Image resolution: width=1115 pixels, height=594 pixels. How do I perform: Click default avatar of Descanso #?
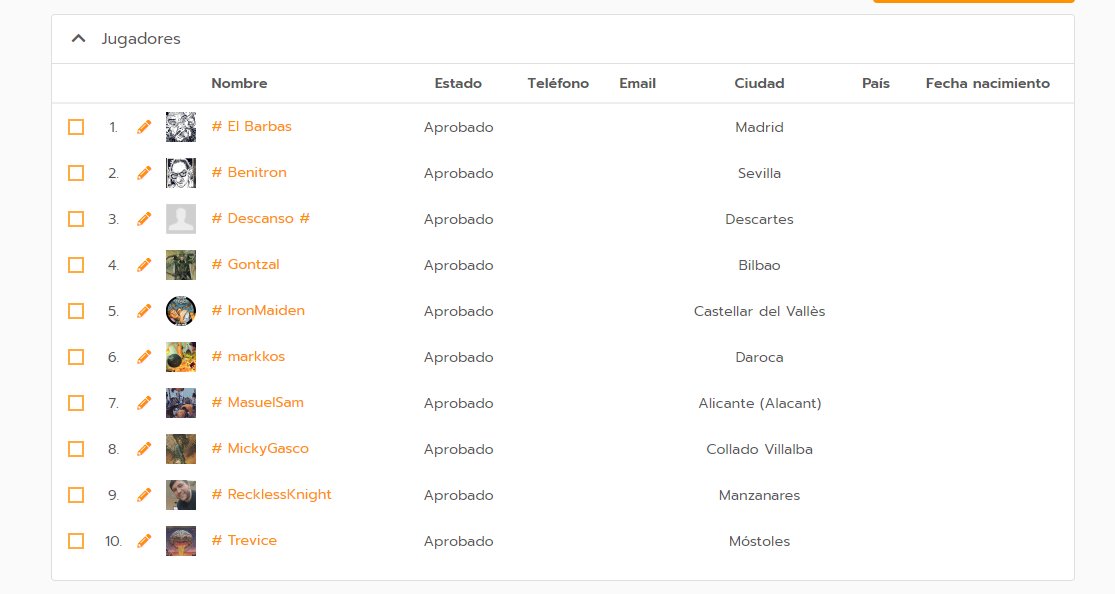tap(181, 219)
